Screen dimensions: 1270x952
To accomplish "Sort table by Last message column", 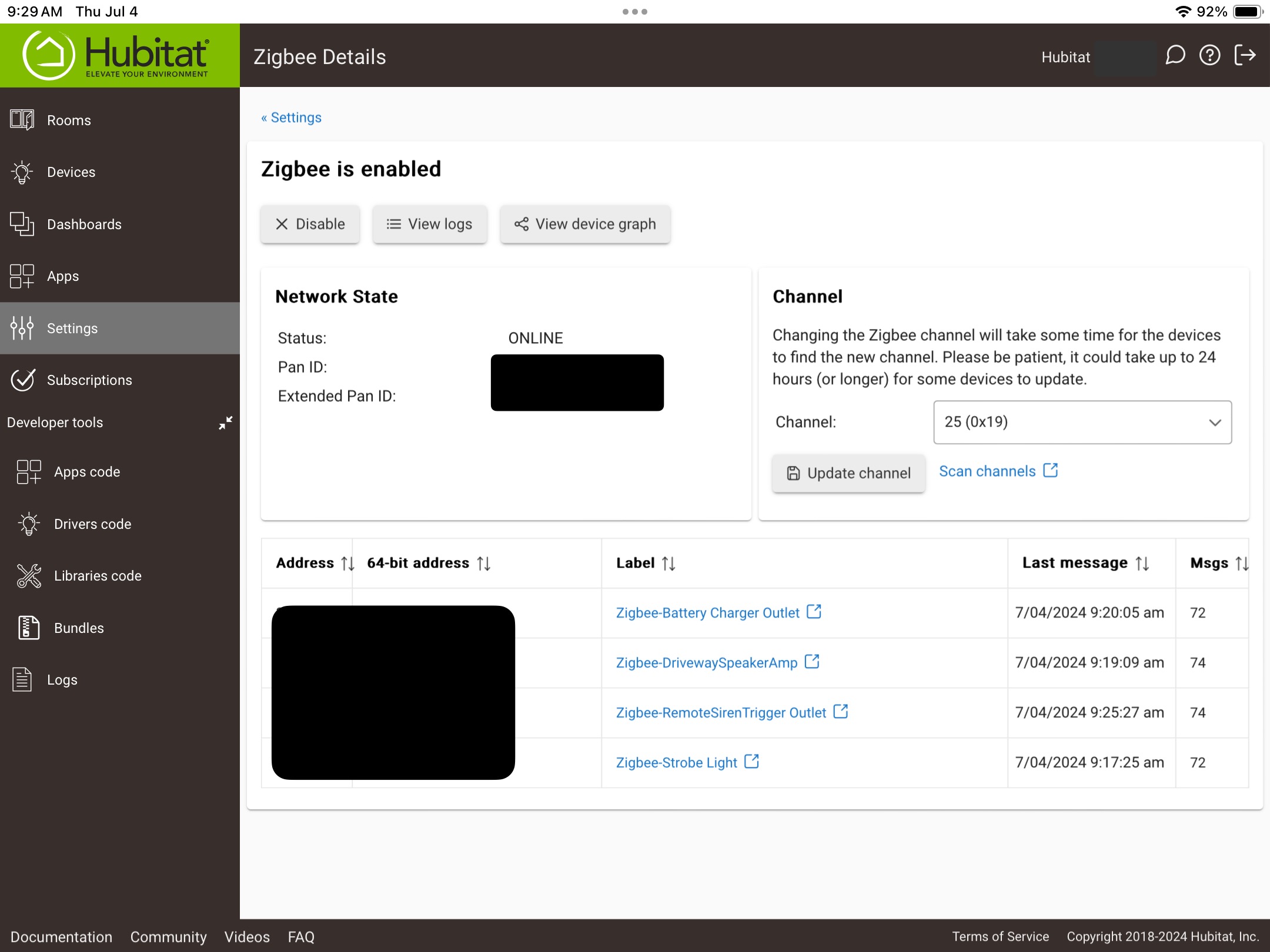I will (1142, 563).
